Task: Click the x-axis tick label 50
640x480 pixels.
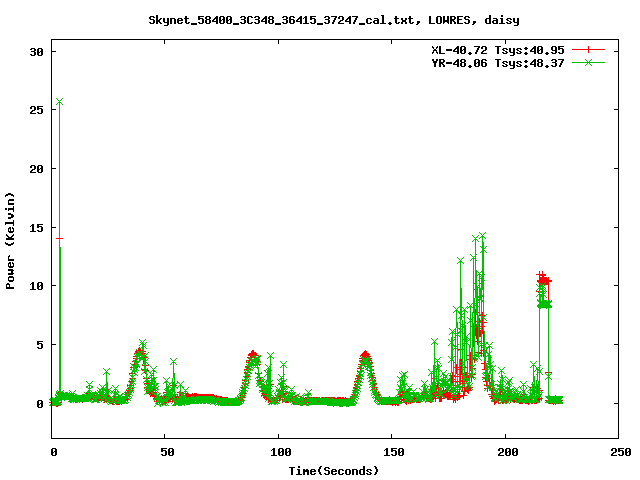Action: (167, 452)
